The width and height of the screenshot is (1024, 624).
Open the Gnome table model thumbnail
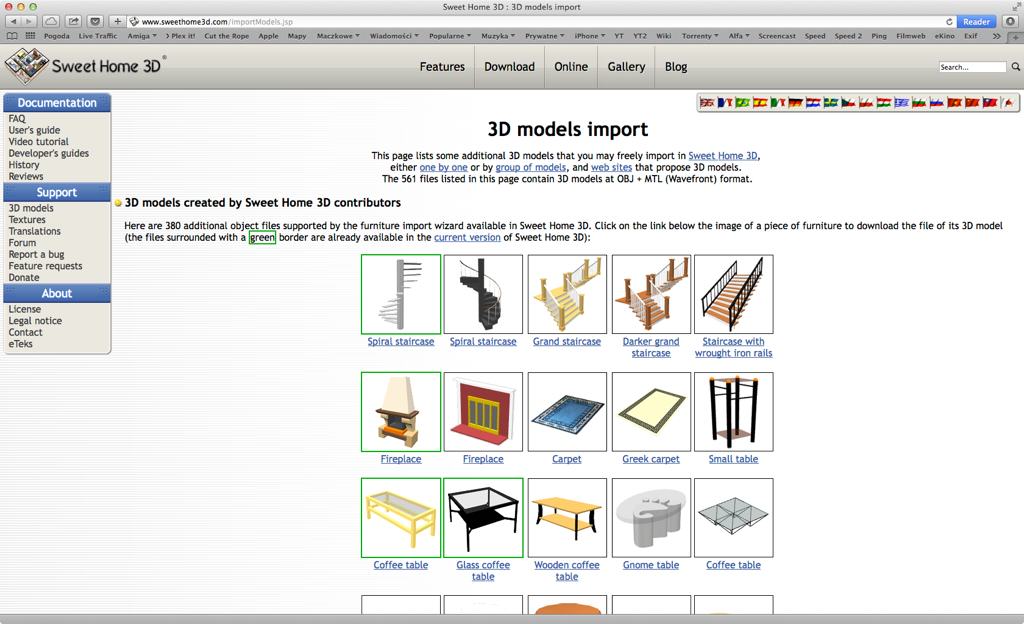click(x=651, y=518)
